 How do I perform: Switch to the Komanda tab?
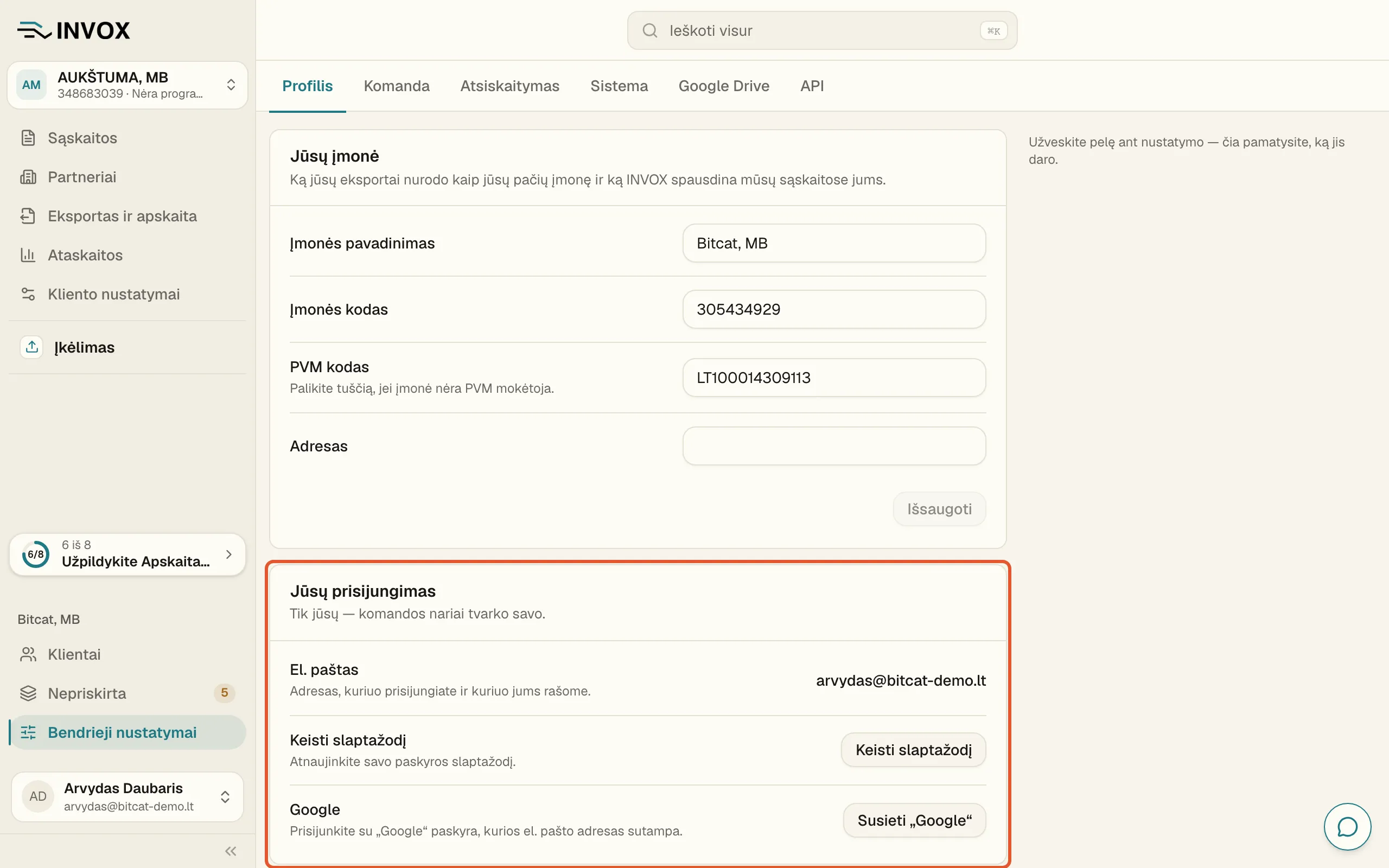[x=397, y=86]
